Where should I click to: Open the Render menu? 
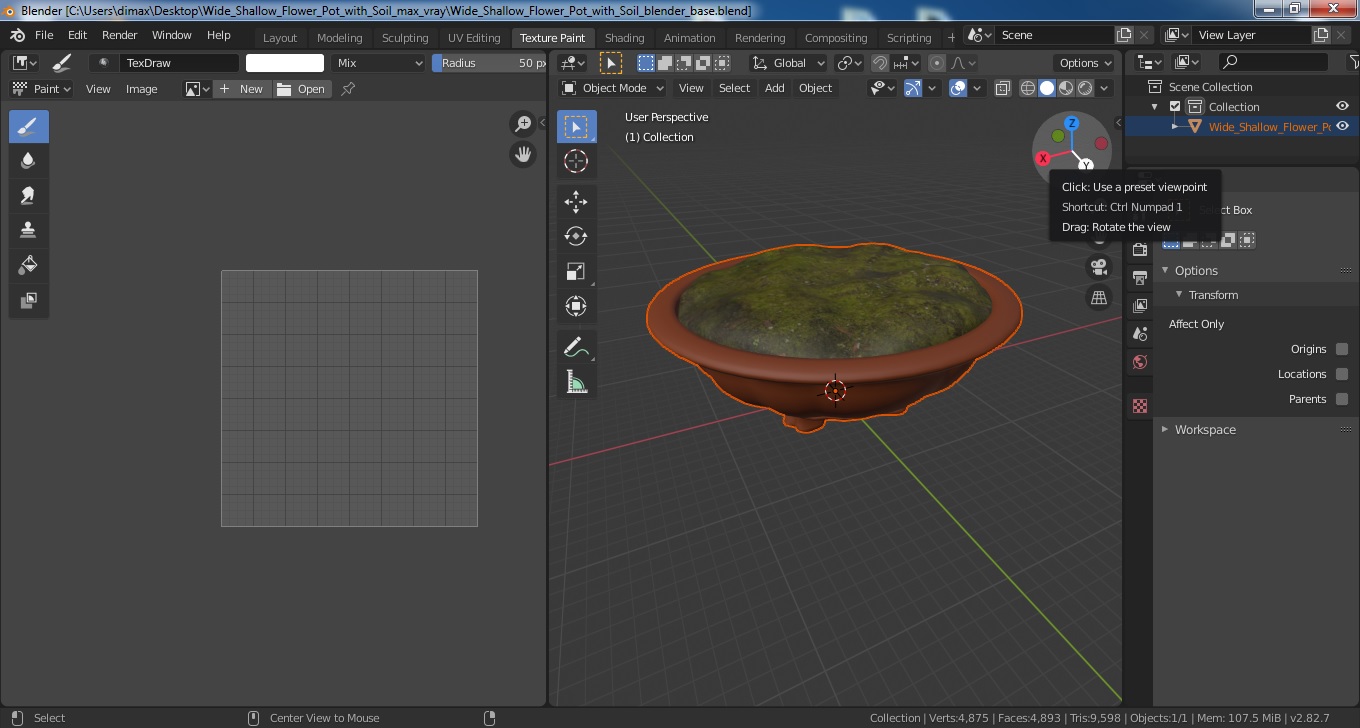tap(120, 35)
